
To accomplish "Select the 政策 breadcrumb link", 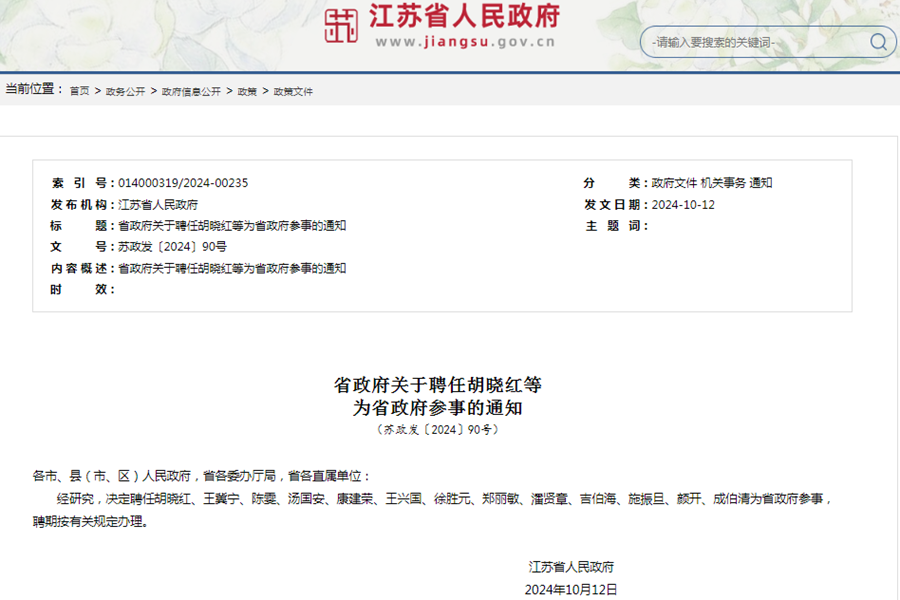I will (247, 91).
